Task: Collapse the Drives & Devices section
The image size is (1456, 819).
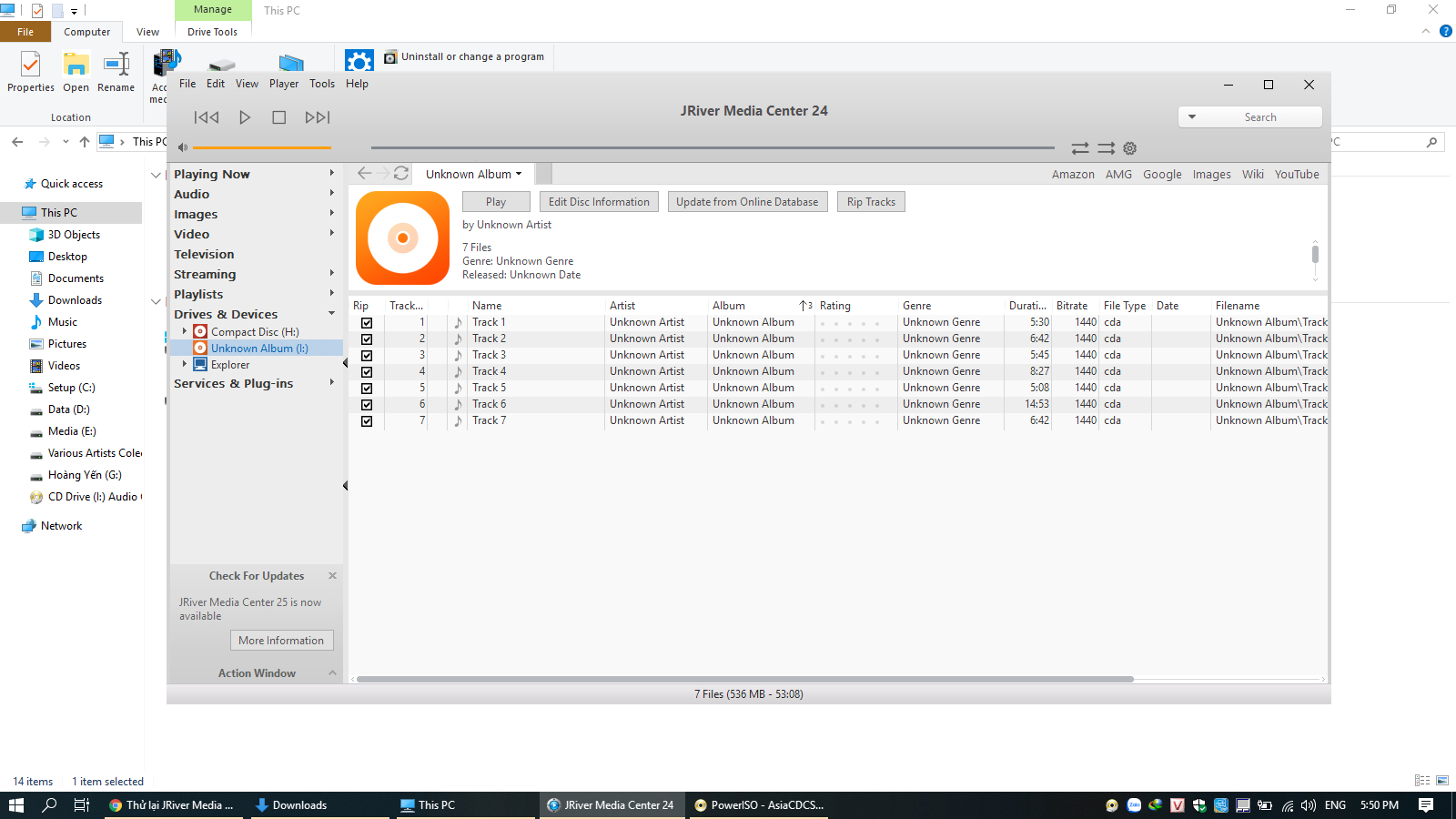Action: pyautogui.click(x=331, y=313)
